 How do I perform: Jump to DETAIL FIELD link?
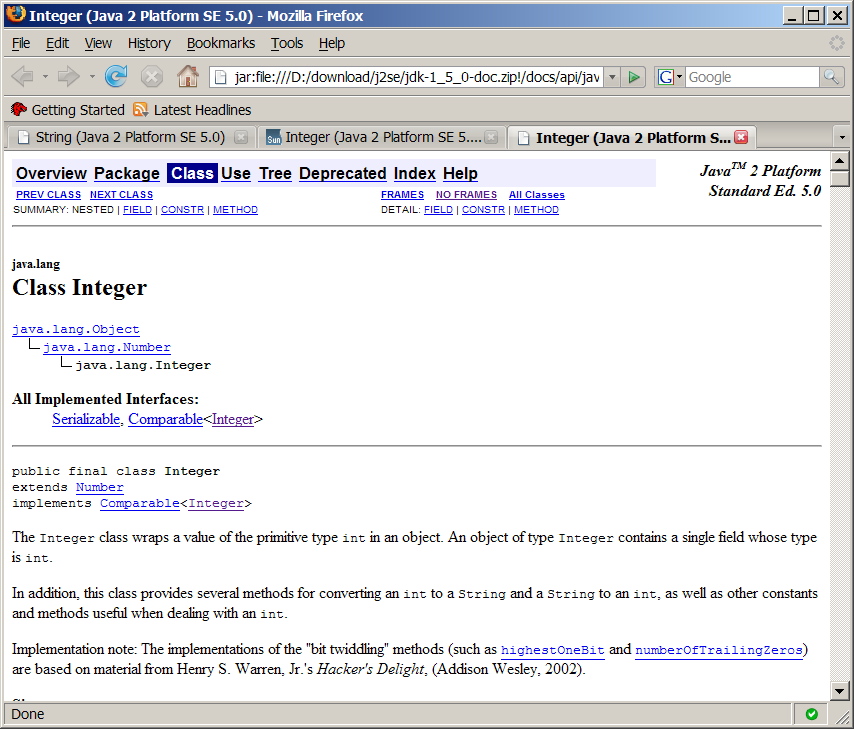(438, 210)
